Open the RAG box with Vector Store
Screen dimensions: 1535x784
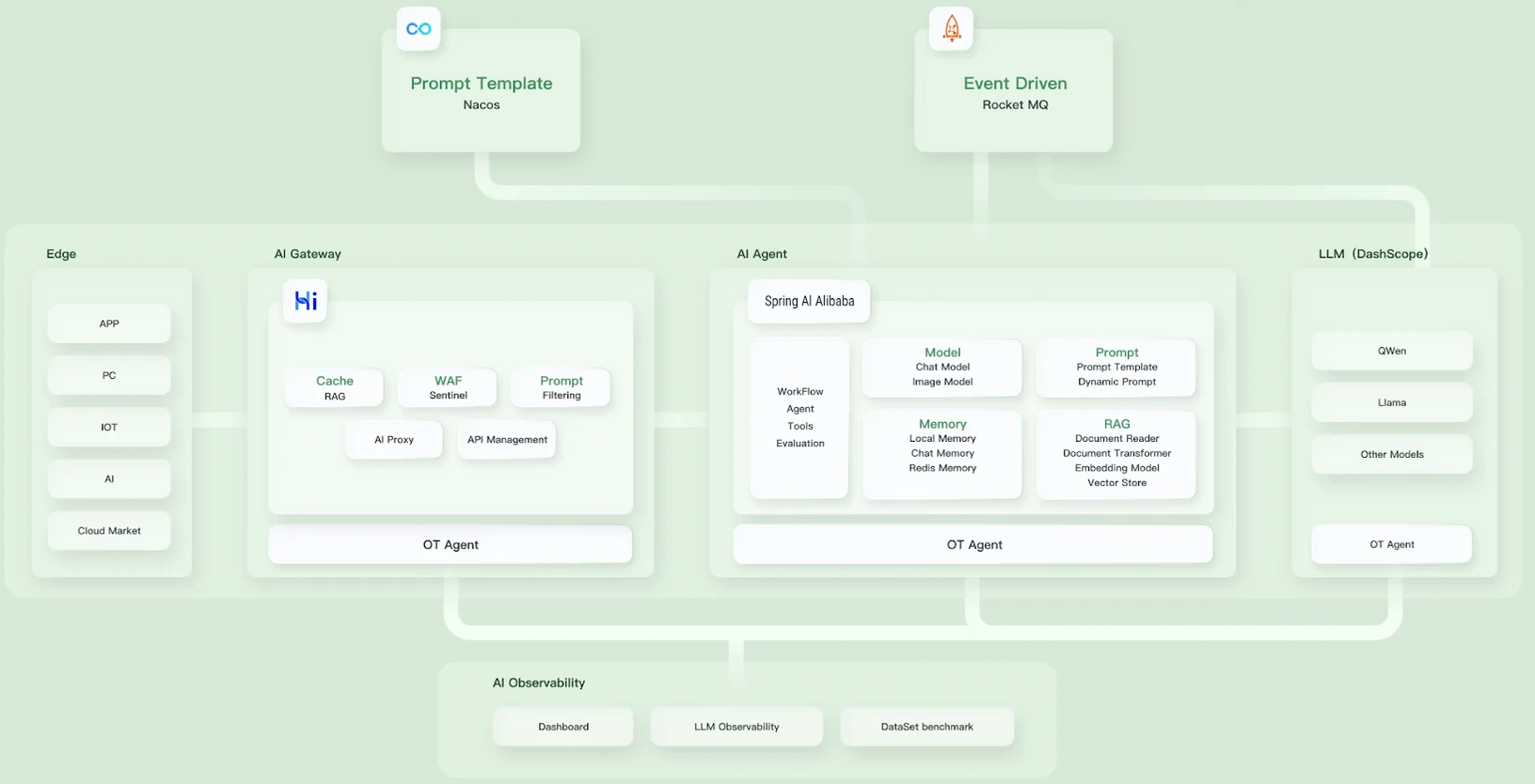(x=1116, y=454)
